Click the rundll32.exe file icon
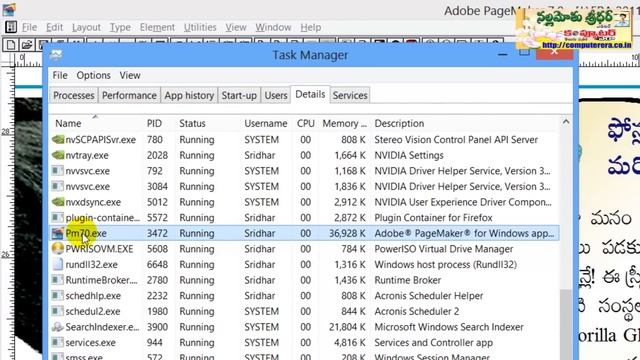Screen dimensions: 640x360 [58, 264]
